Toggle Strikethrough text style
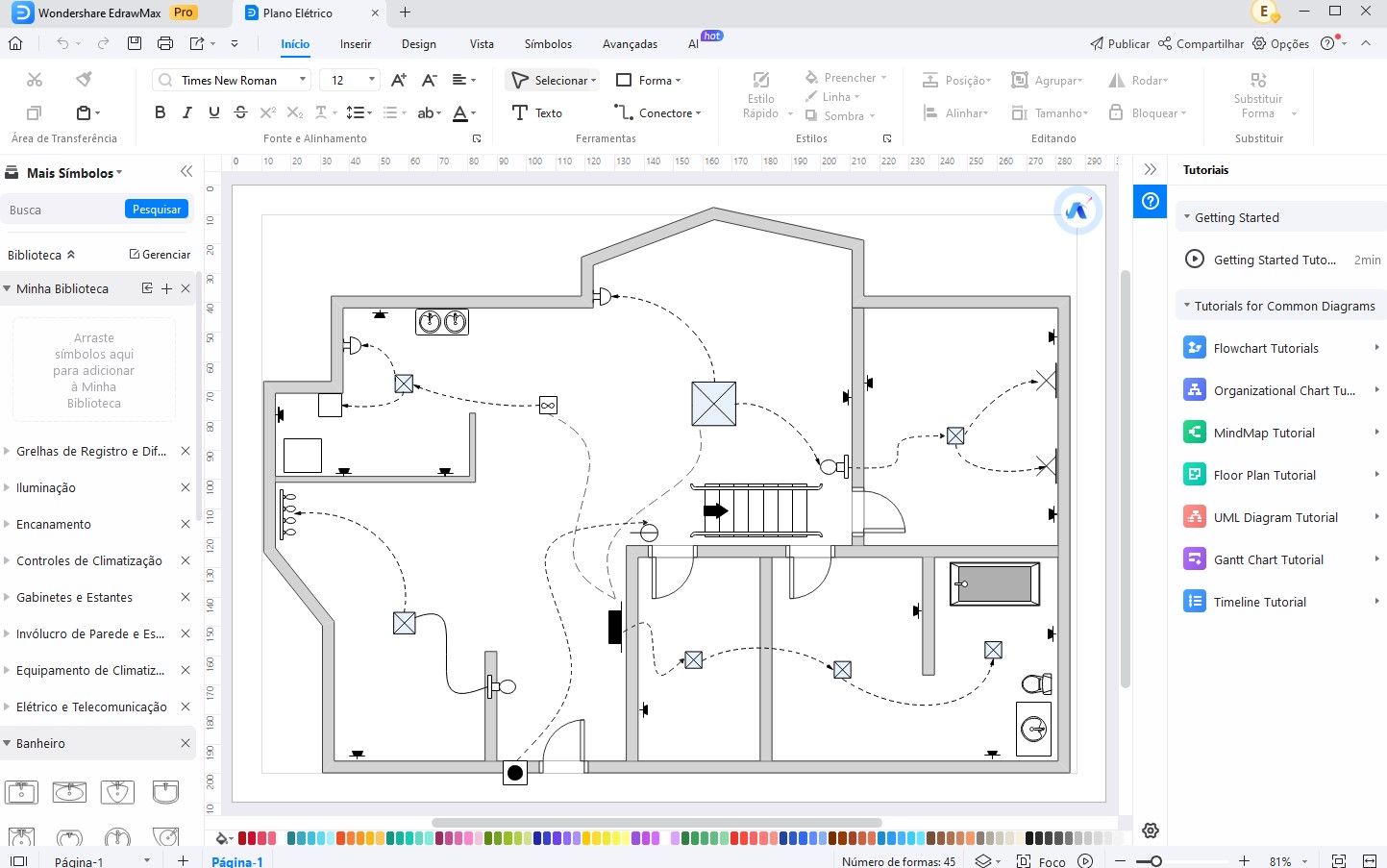The width and height of the screenshot is (1387, 868). [240, 112]
